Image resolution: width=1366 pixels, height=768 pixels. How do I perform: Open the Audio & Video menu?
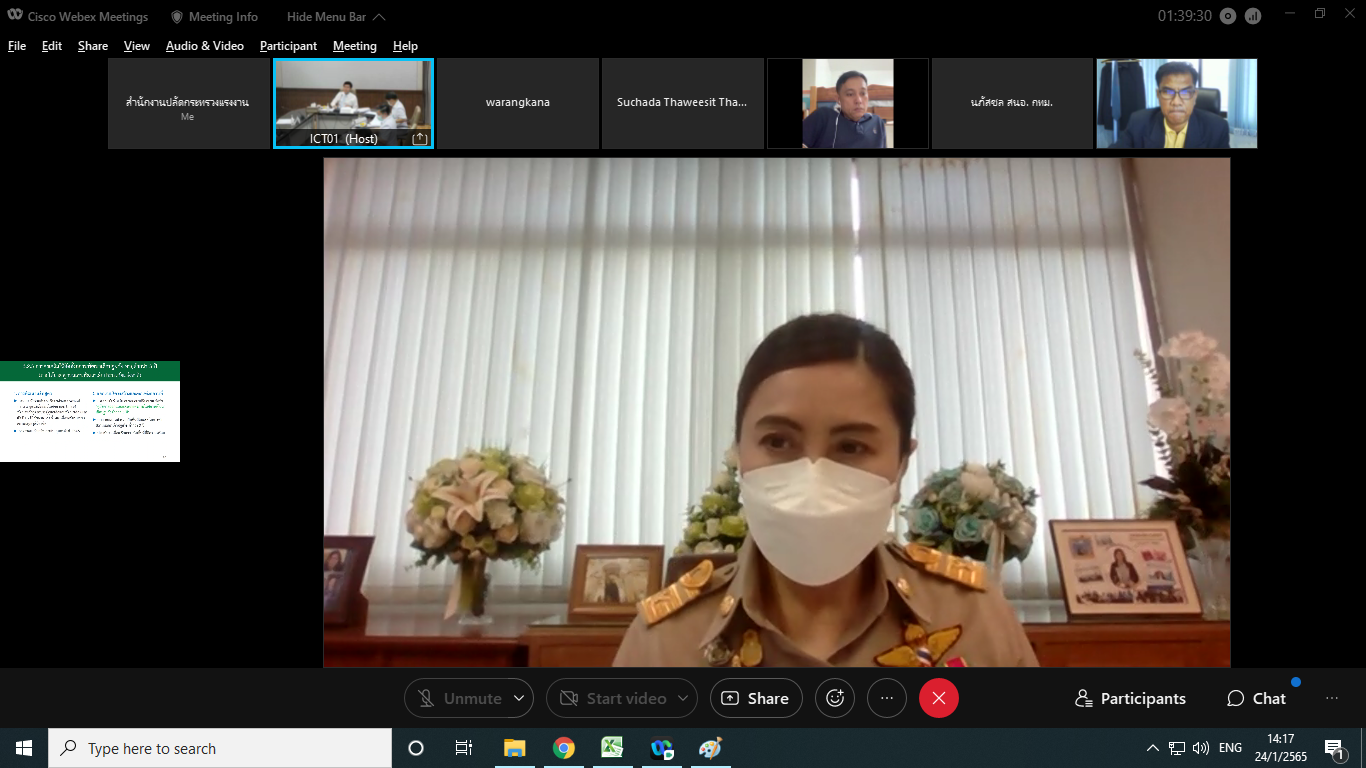click(x=204, y=46)
